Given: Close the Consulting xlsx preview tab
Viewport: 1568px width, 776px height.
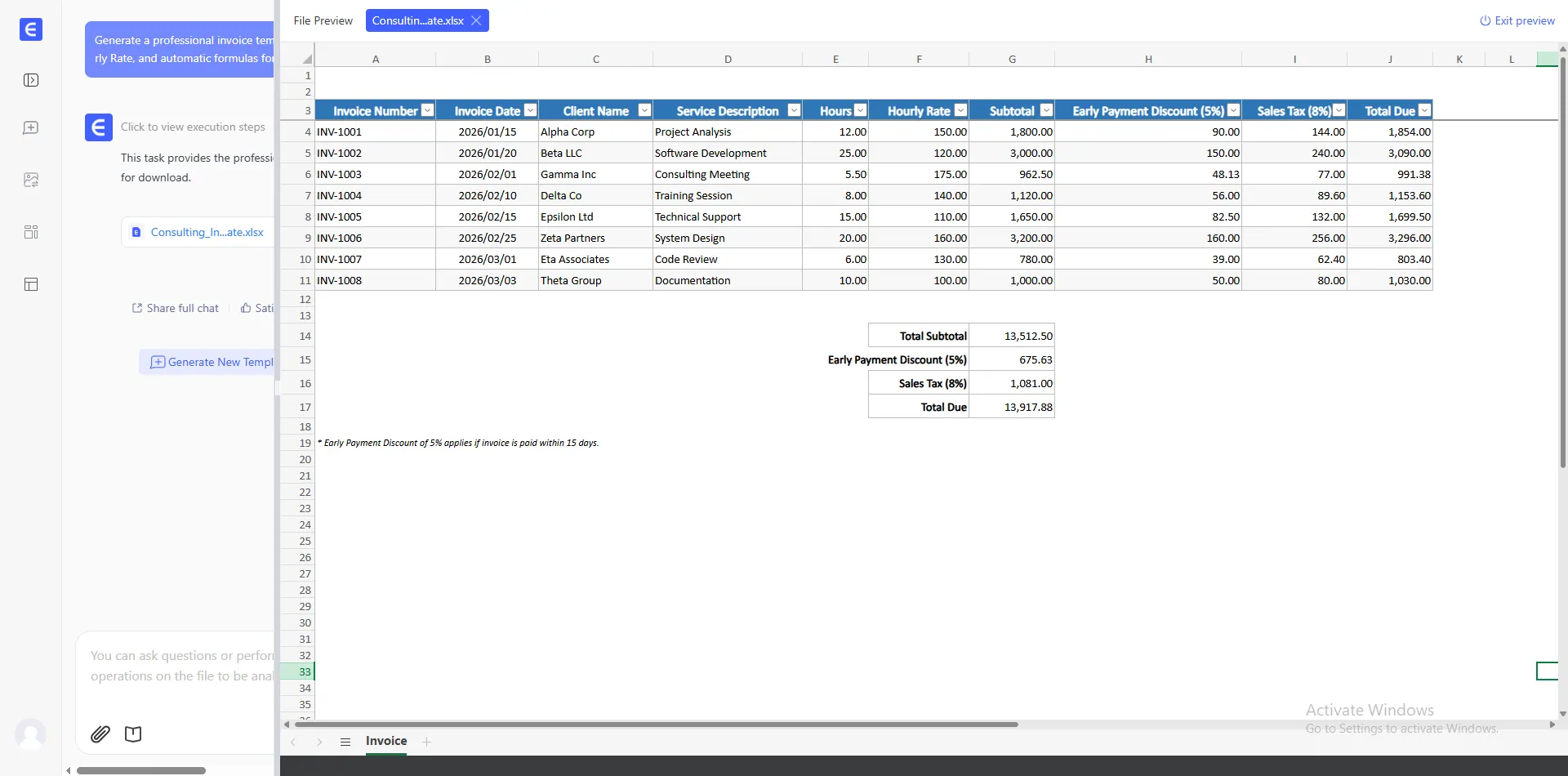Looking at the screenshot, I should (476, 20).
